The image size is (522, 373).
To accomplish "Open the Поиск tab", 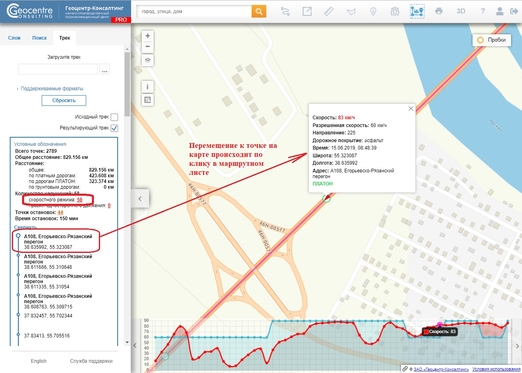I will point(39,38).
